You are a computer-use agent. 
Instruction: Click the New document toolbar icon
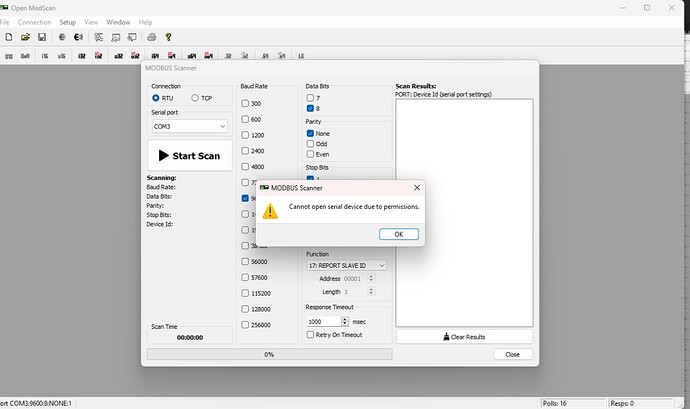pyautogui.click(x=8, y=37)
